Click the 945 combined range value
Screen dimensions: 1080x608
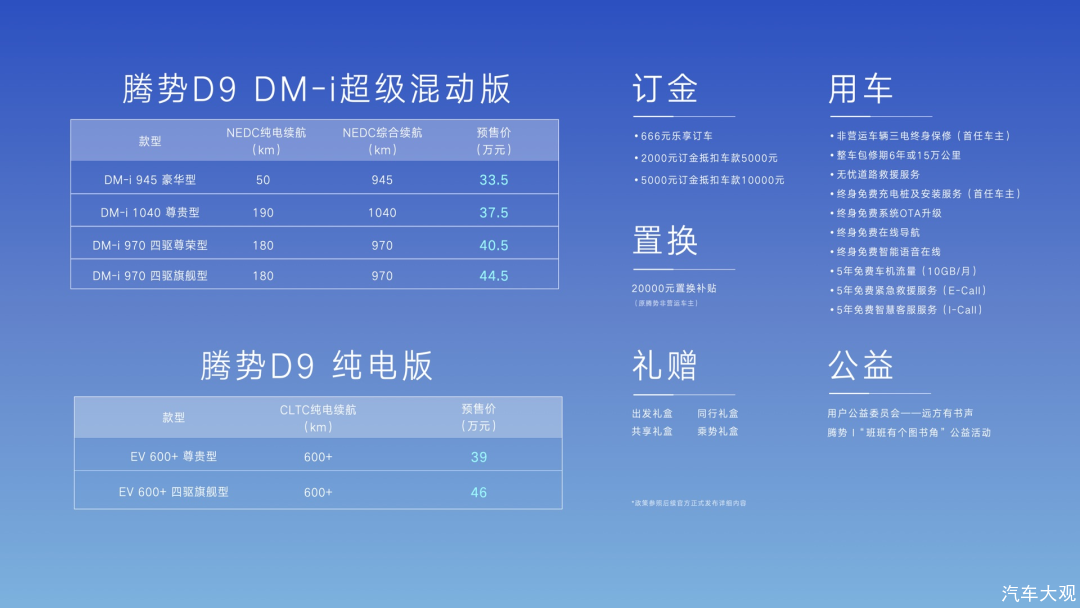(x=382, y=180)
